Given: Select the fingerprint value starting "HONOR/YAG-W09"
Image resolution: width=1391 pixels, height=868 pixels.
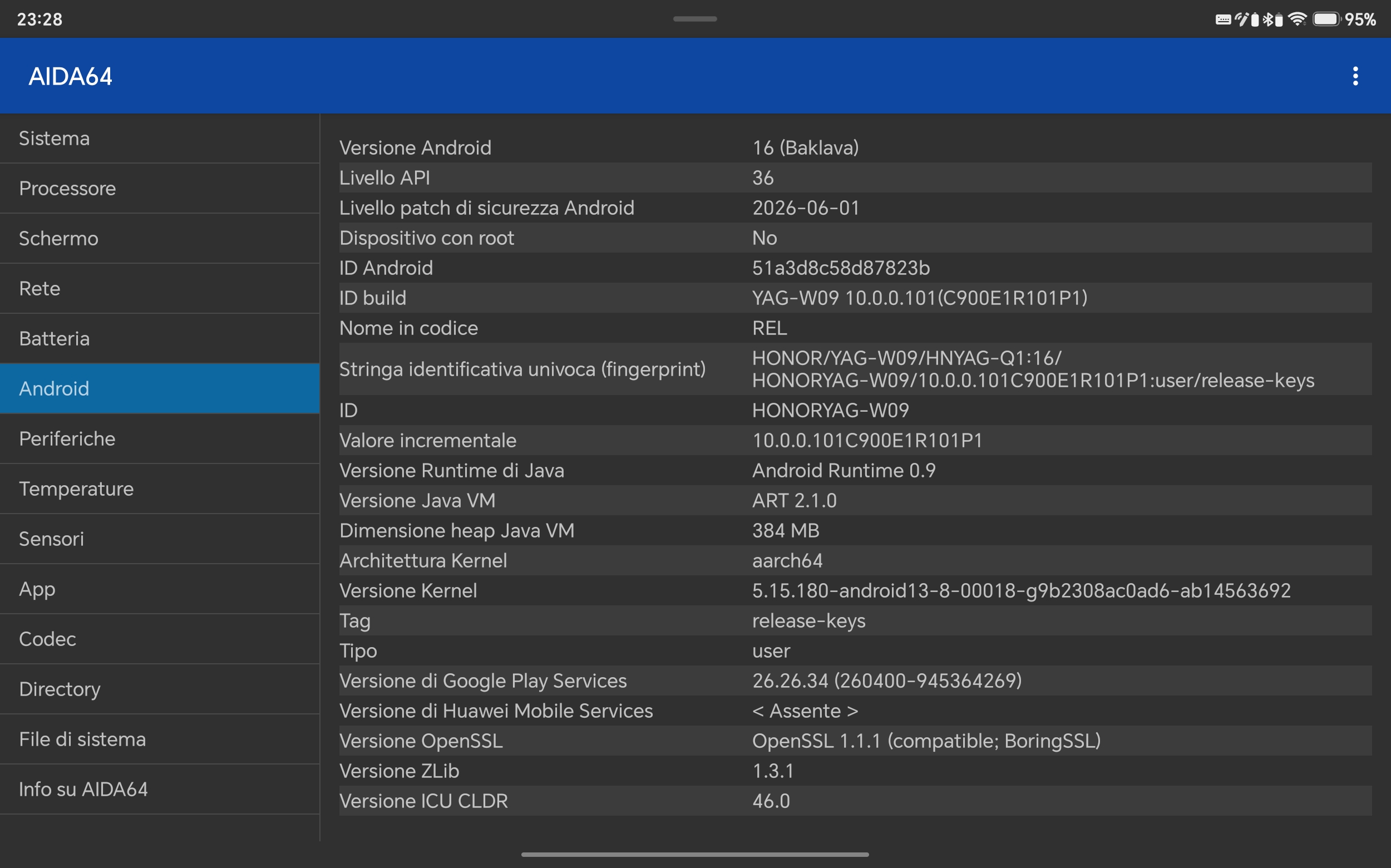Looking at the screenshot, I should (1033, 368).
